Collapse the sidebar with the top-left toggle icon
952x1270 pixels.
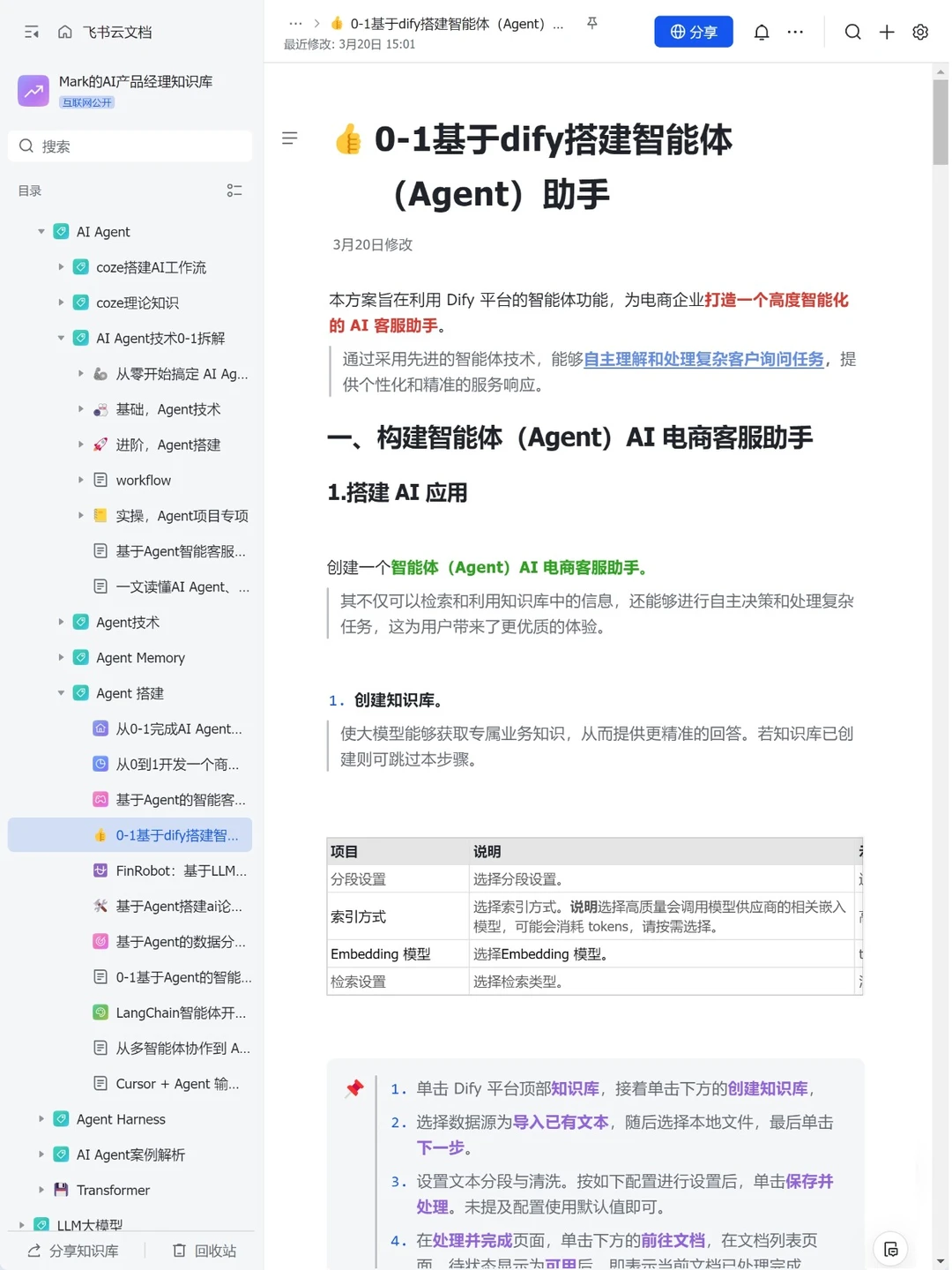32,32
